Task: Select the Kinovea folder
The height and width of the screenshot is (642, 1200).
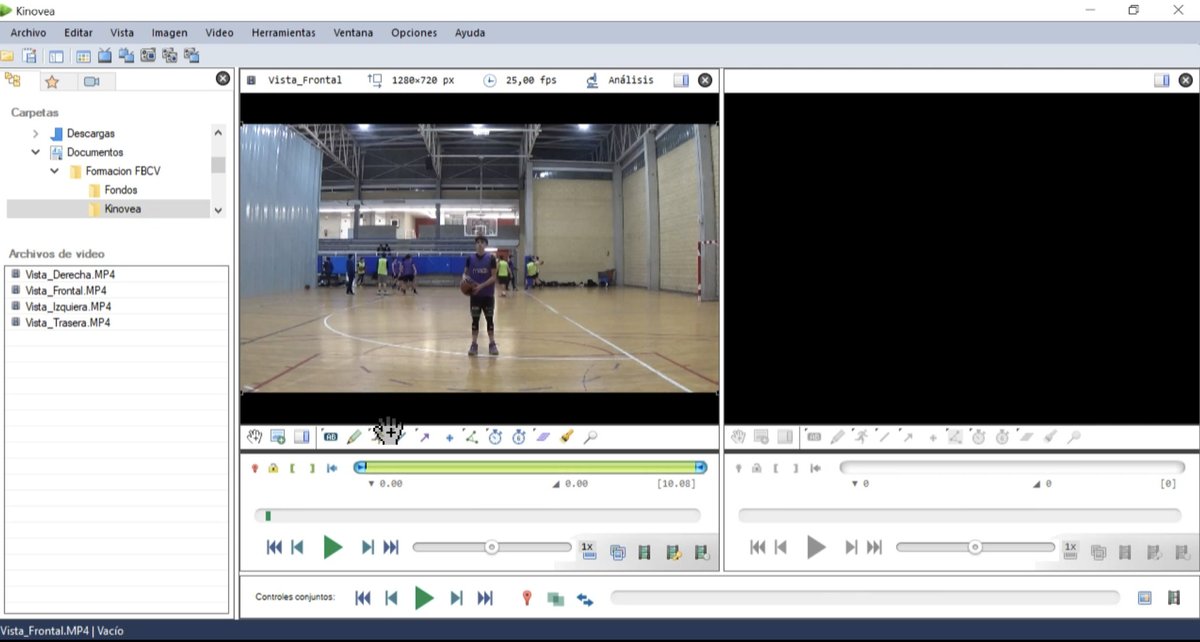Action: 122,209
